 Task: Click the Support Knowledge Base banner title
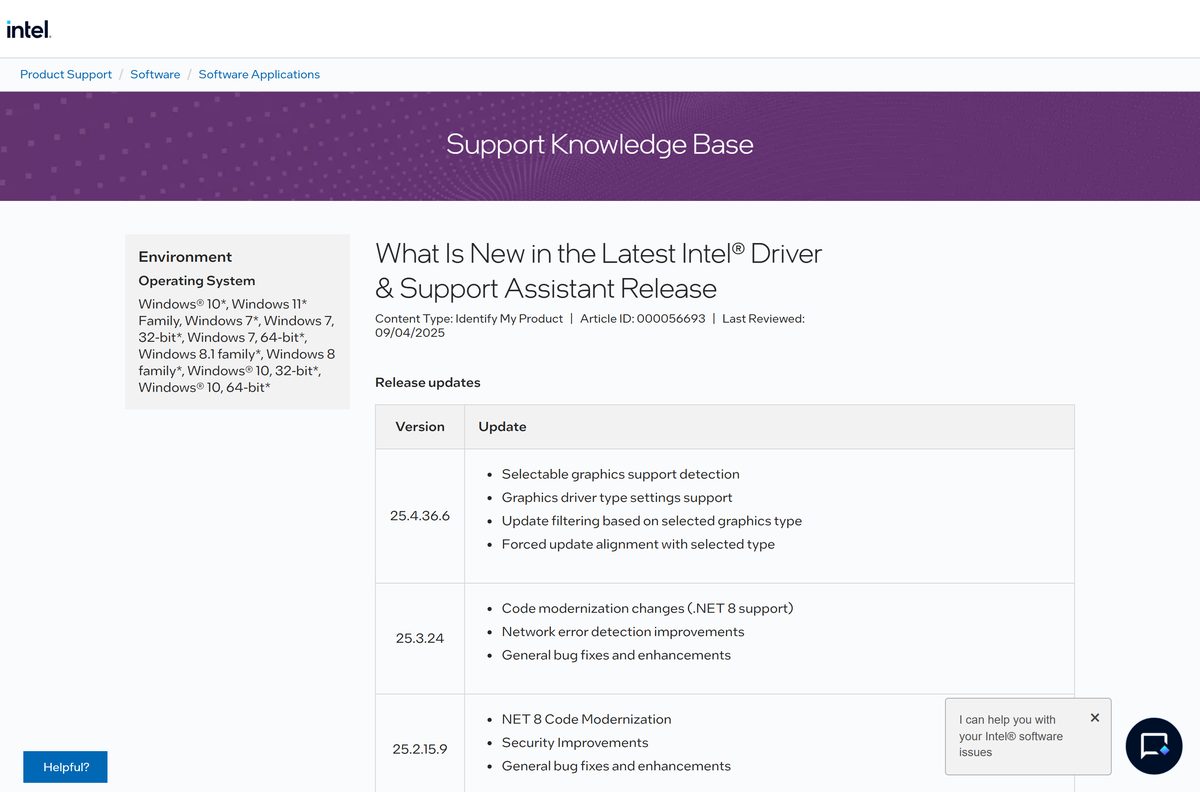coord(600,144)
